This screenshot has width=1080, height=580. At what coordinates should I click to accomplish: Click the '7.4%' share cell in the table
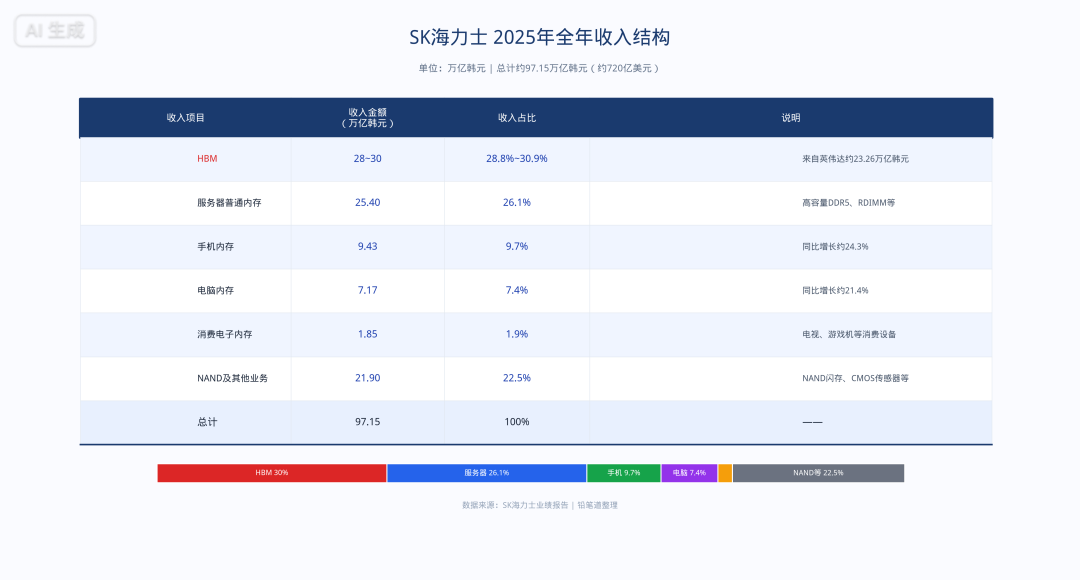[517, 290]
